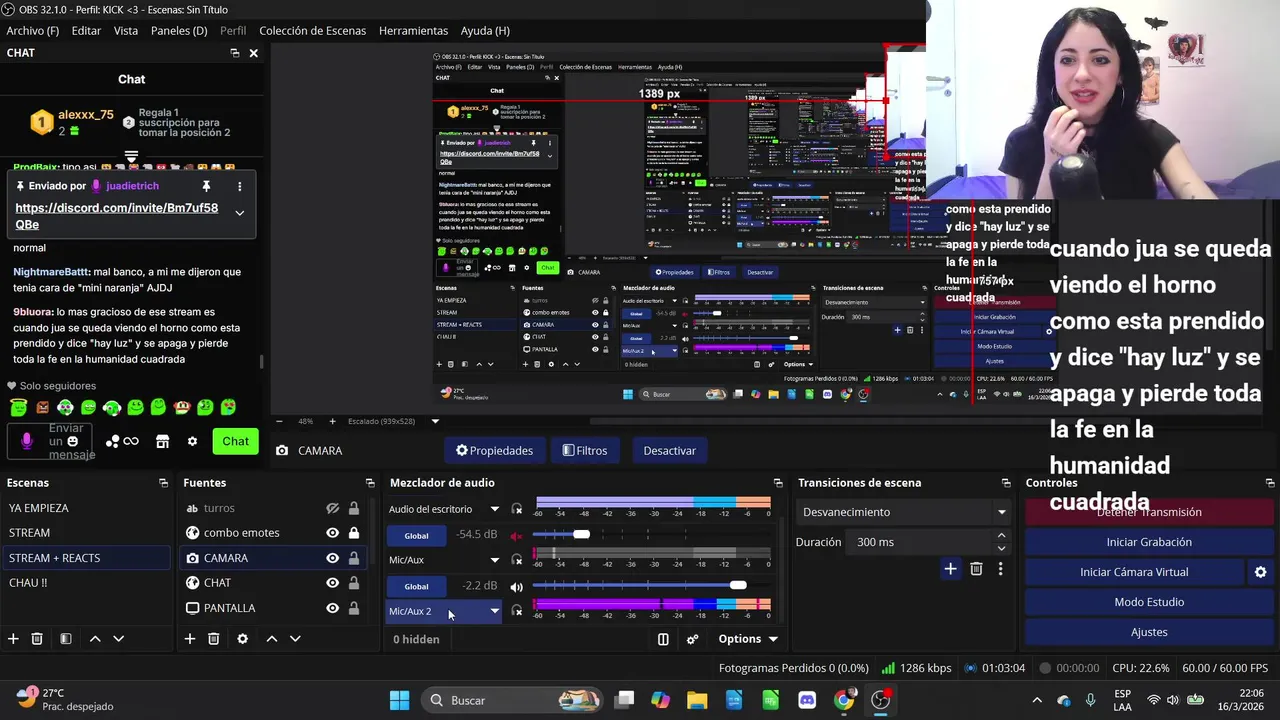1280x720 pixels.
Task: Open source properties gear in Fuentes panel
Action: (242, 639)
